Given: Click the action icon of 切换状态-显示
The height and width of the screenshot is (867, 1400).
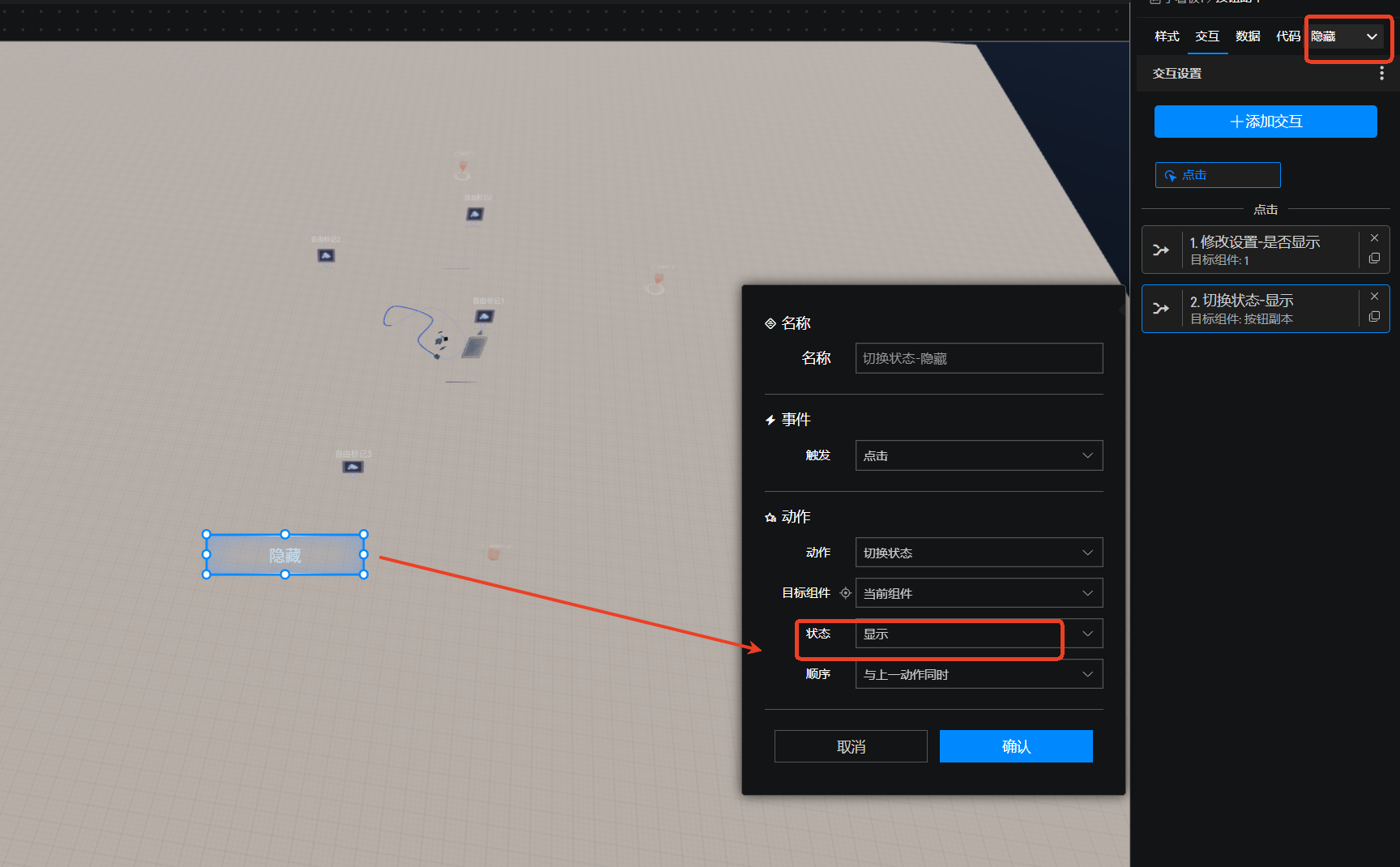Looking at the screenshot, I should [1161, 309].
